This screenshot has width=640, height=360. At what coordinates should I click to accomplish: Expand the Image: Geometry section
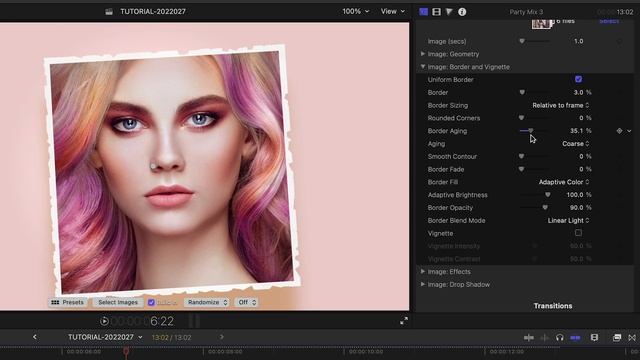[423, 53]
